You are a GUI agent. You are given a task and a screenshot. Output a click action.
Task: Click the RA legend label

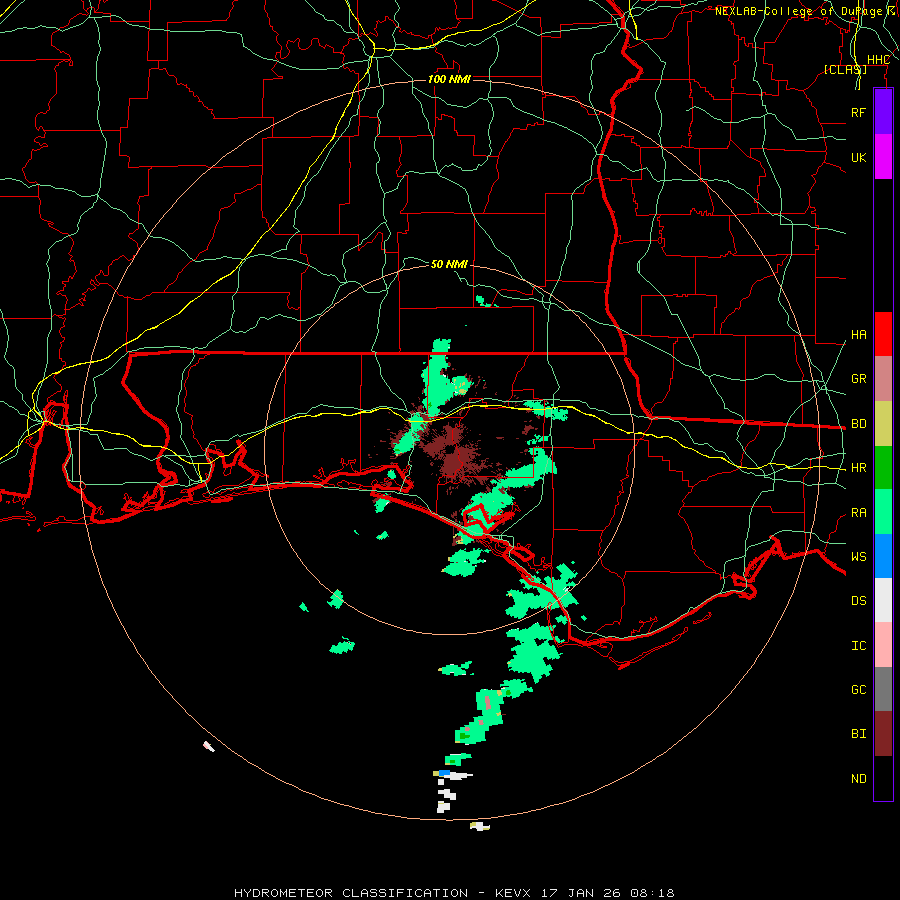(858, 513)
